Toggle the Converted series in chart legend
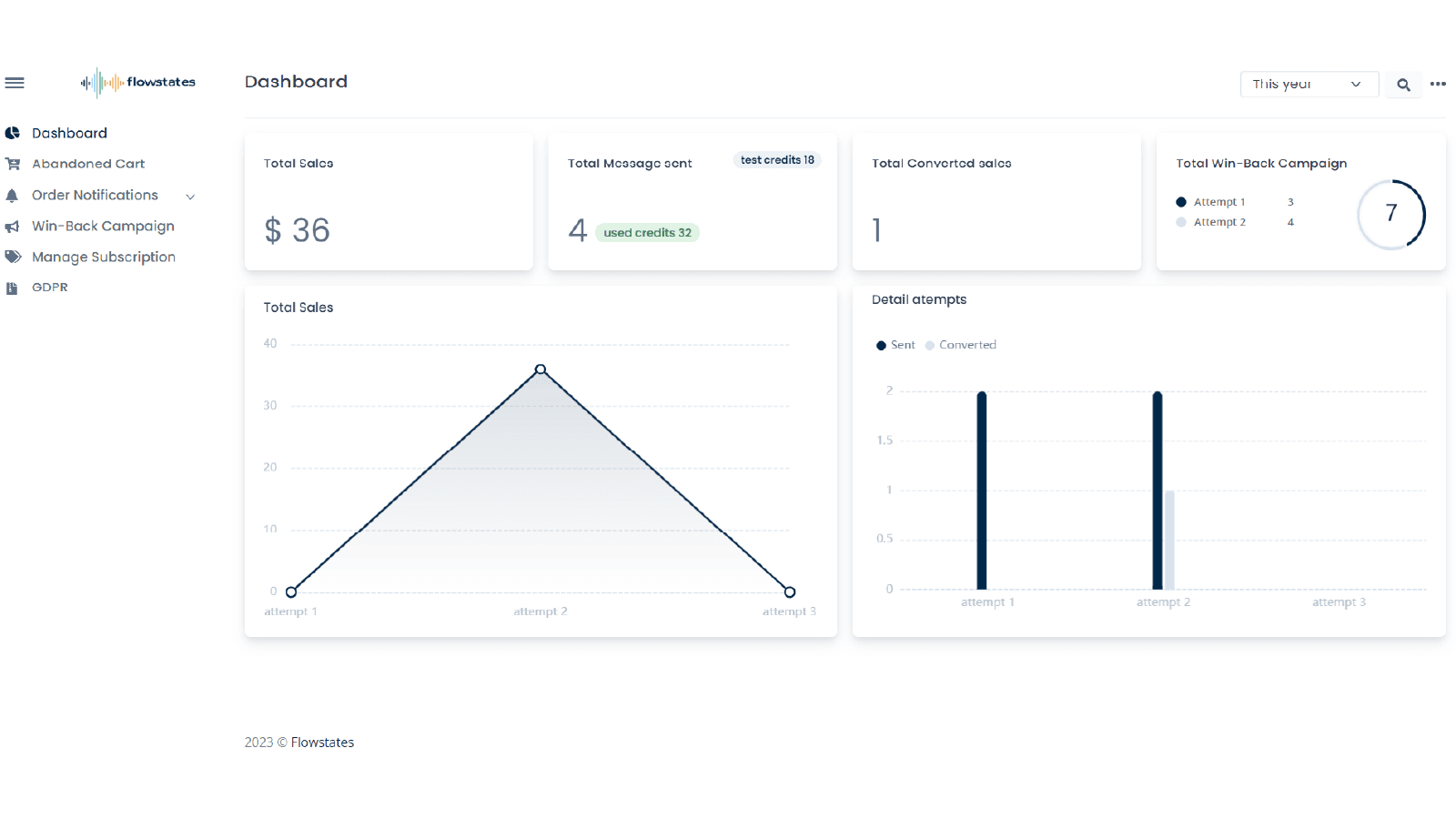 point(961,346)
